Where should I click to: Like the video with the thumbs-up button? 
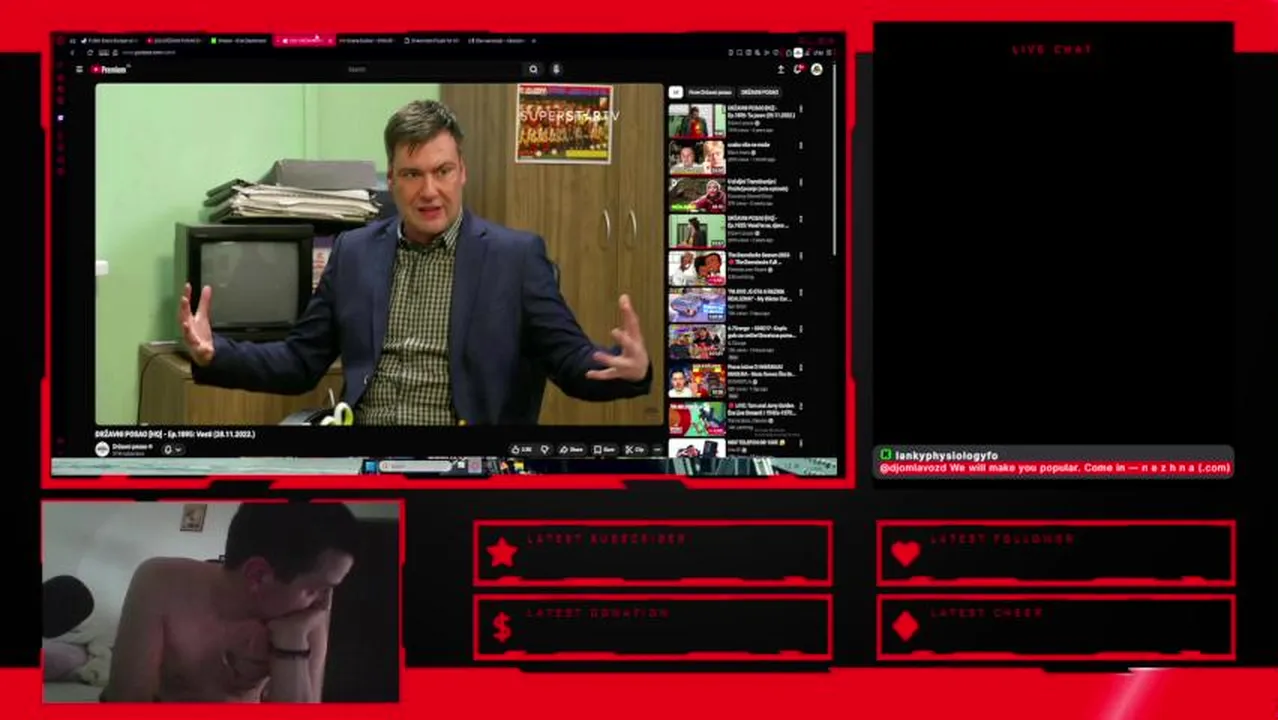(x=522, y=450)
